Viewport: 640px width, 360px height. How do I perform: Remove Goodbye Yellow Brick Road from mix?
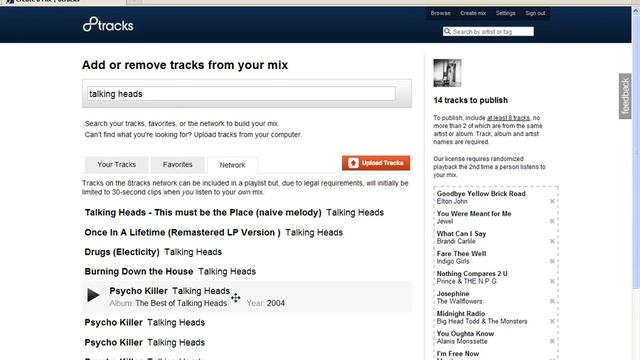click(552, 201)
